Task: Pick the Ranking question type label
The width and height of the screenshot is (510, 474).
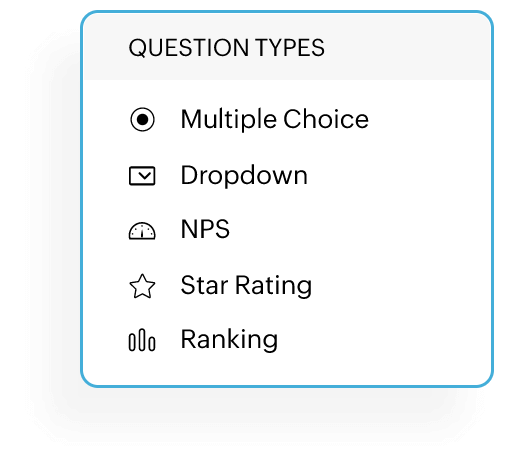Action: coord(229,340)
